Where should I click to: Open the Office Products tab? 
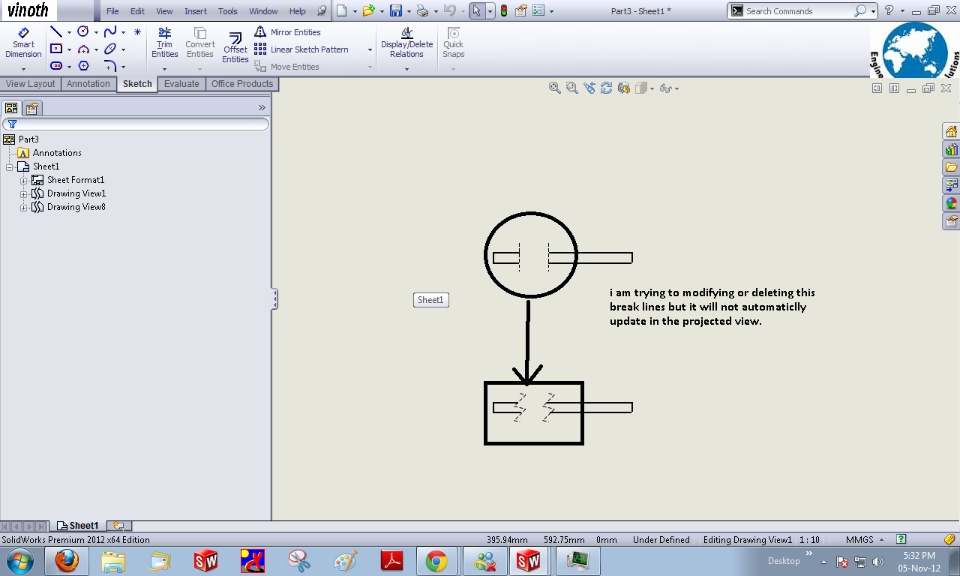pos(242,84)
